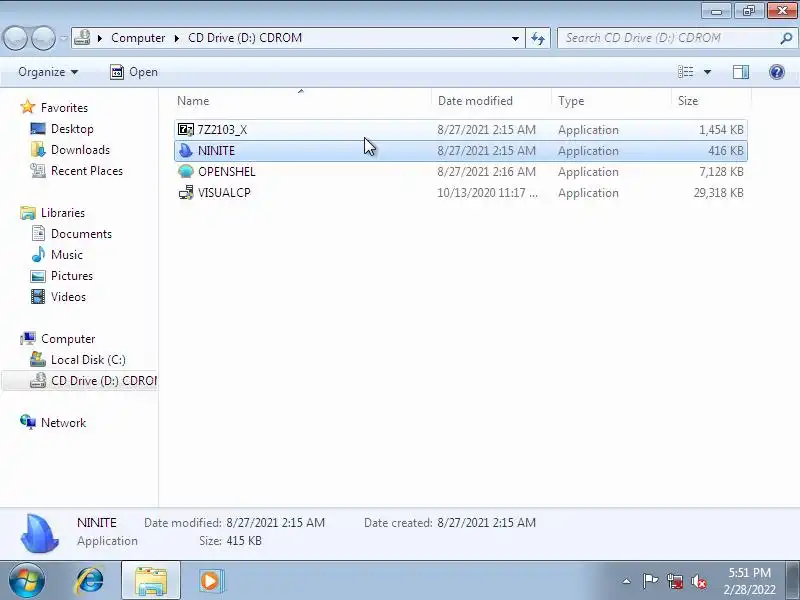Viewport: 800px width, 600px height.
Task: Click the Open toolbar button
Action: click(x=134, y=72)
